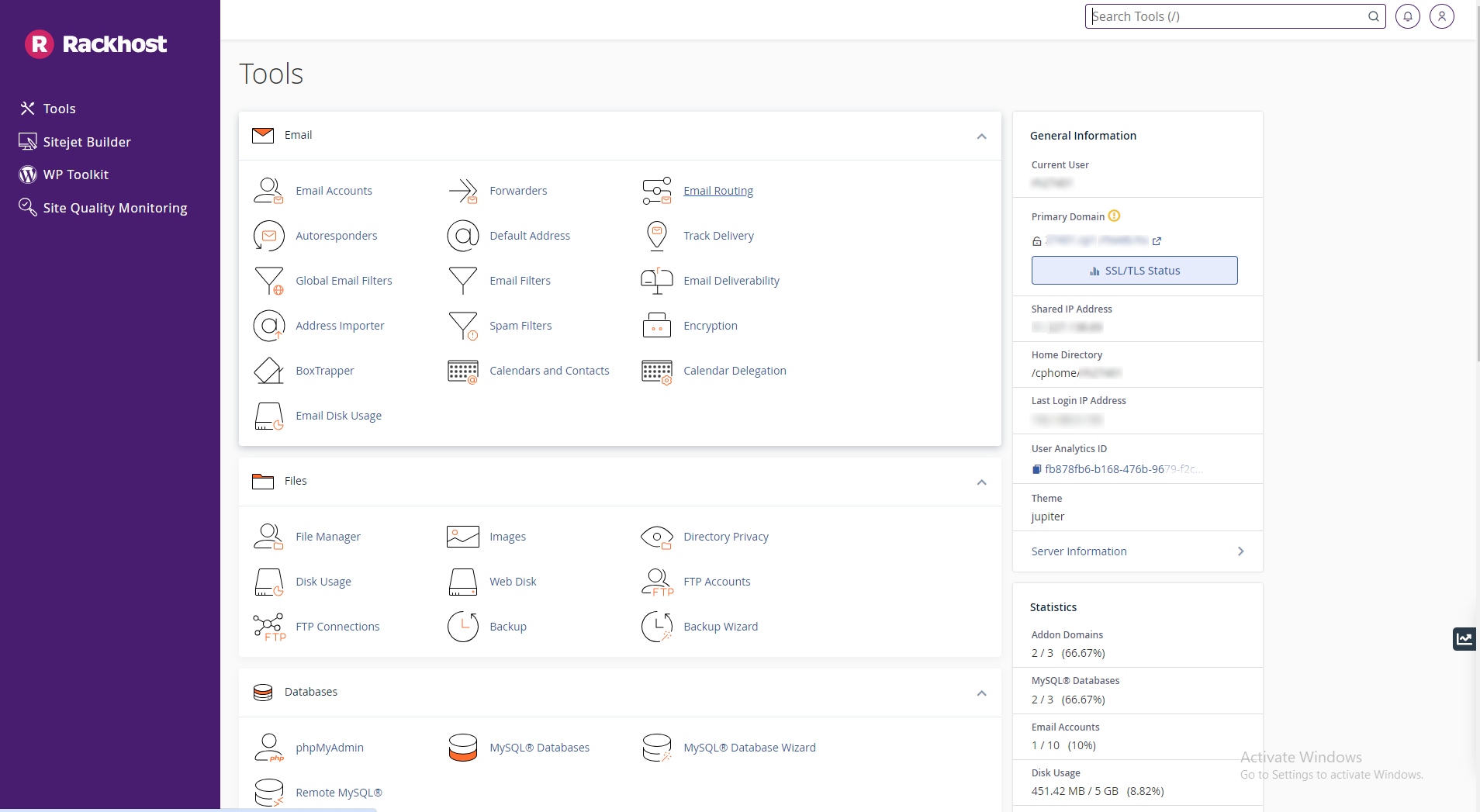This screenshot has width=1480, height=812.
Task: Click the Primary Domain warning info icon
Action: click(x=1114, y=216)
